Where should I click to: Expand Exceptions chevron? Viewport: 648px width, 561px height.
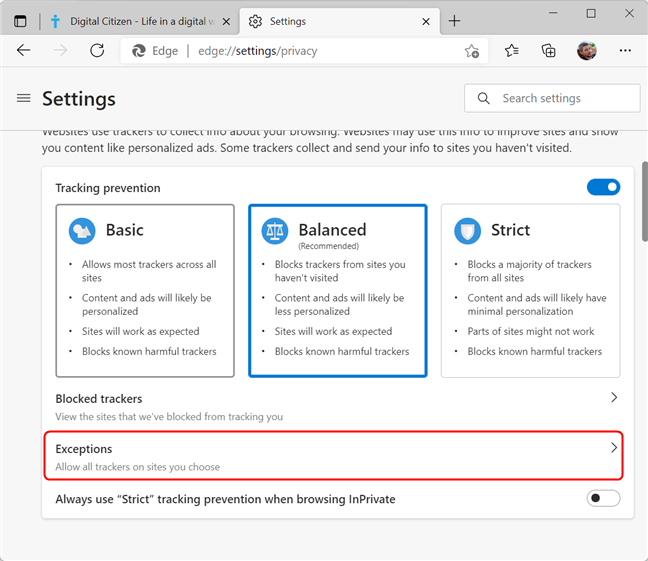tap(614, 447)
